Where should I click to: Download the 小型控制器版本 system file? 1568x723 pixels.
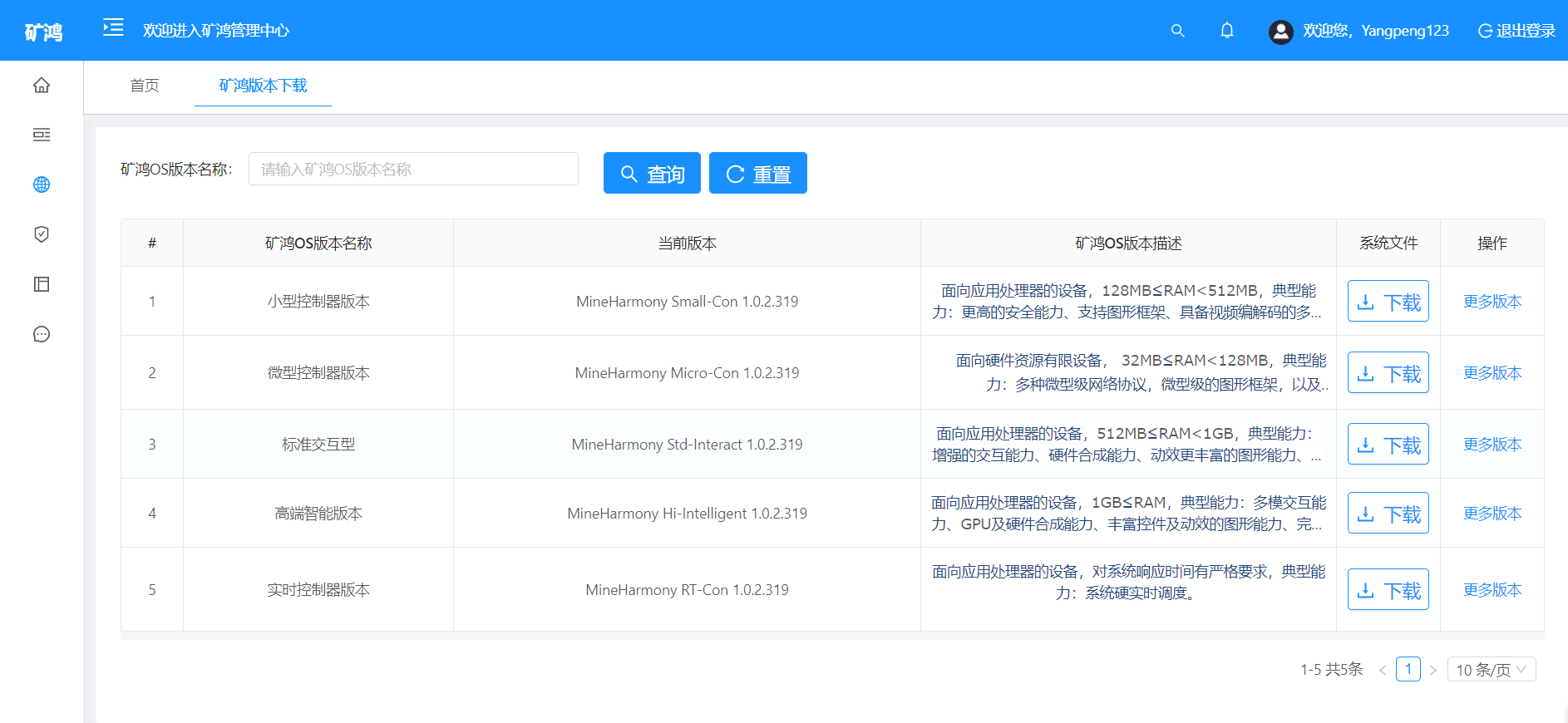tap(1388, 302)
